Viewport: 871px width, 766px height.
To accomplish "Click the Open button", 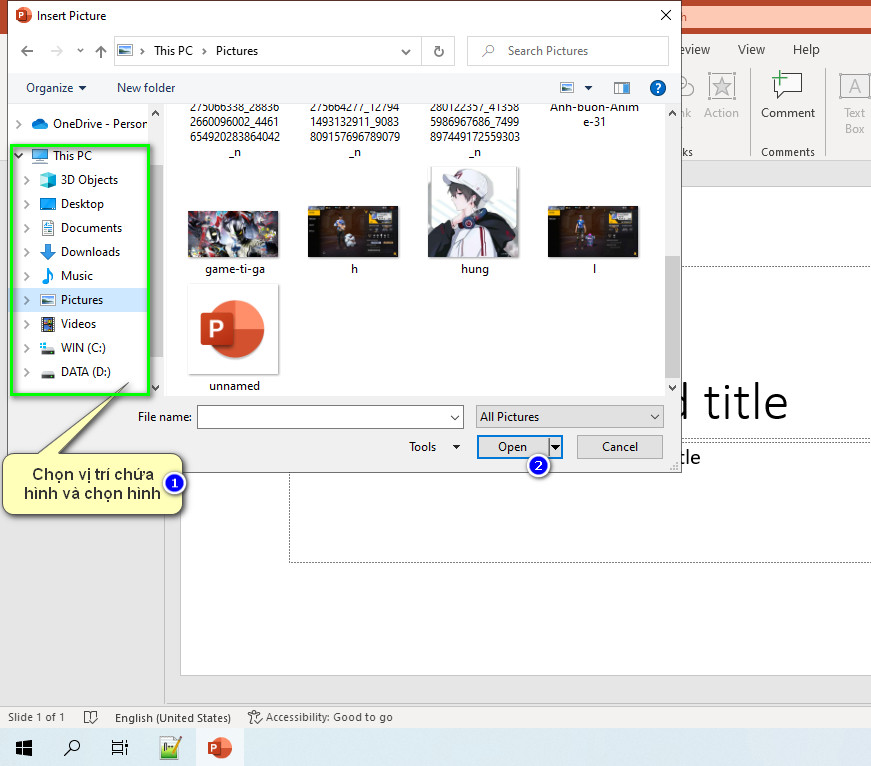I will [513, 447].
